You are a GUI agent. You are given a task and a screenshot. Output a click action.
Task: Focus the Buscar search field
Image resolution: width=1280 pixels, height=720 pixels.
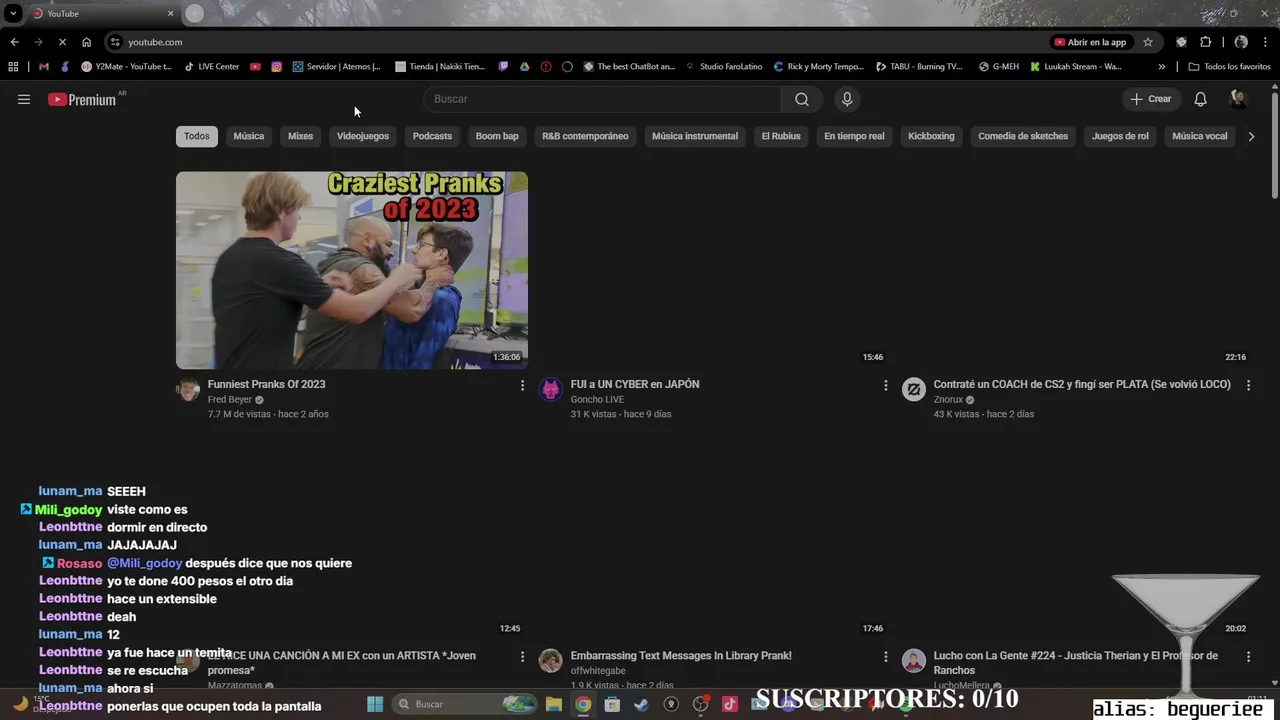(x=603, y=99)
